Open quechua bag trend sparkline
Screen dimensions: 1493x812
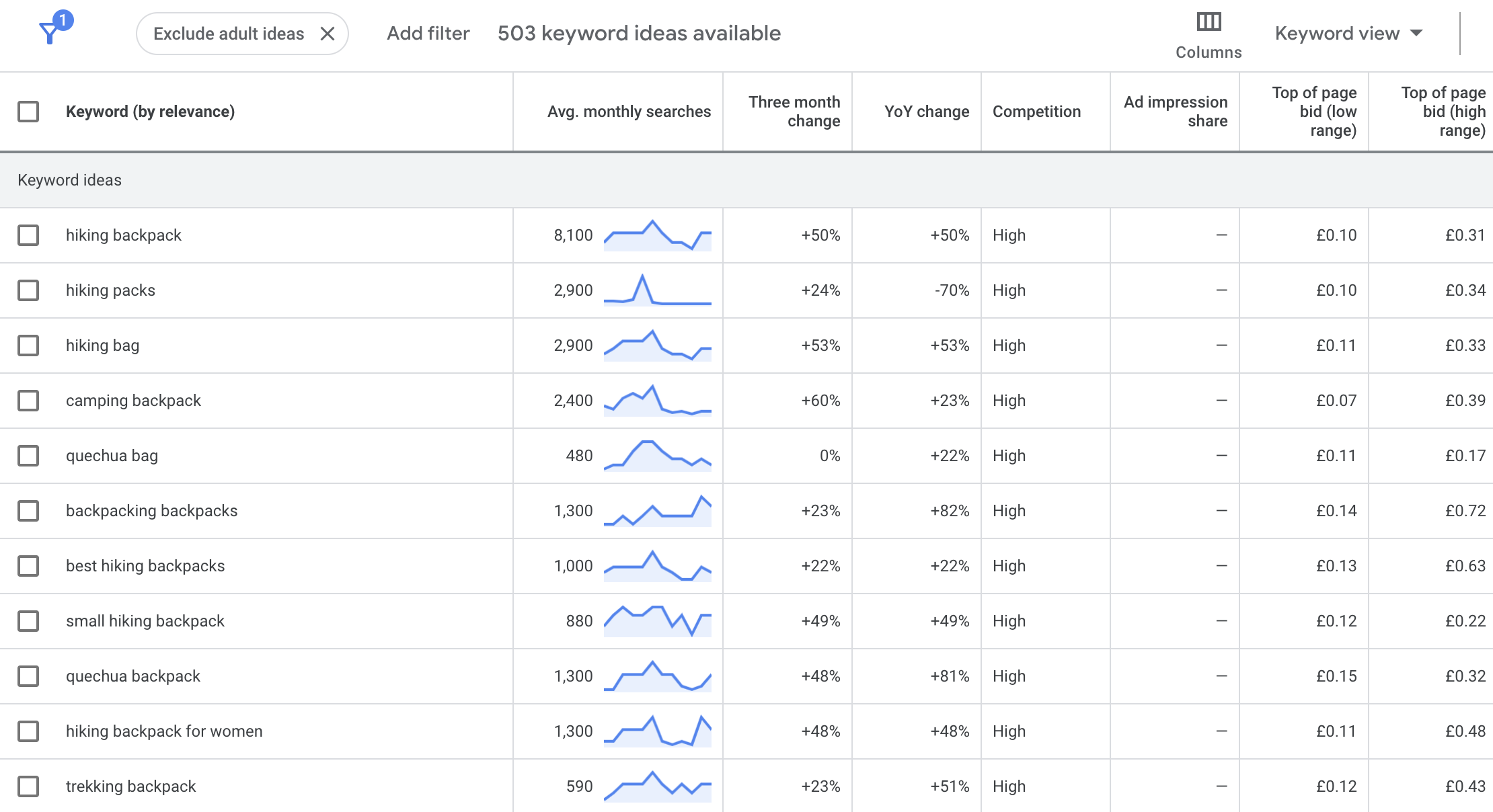coord(658,456)
